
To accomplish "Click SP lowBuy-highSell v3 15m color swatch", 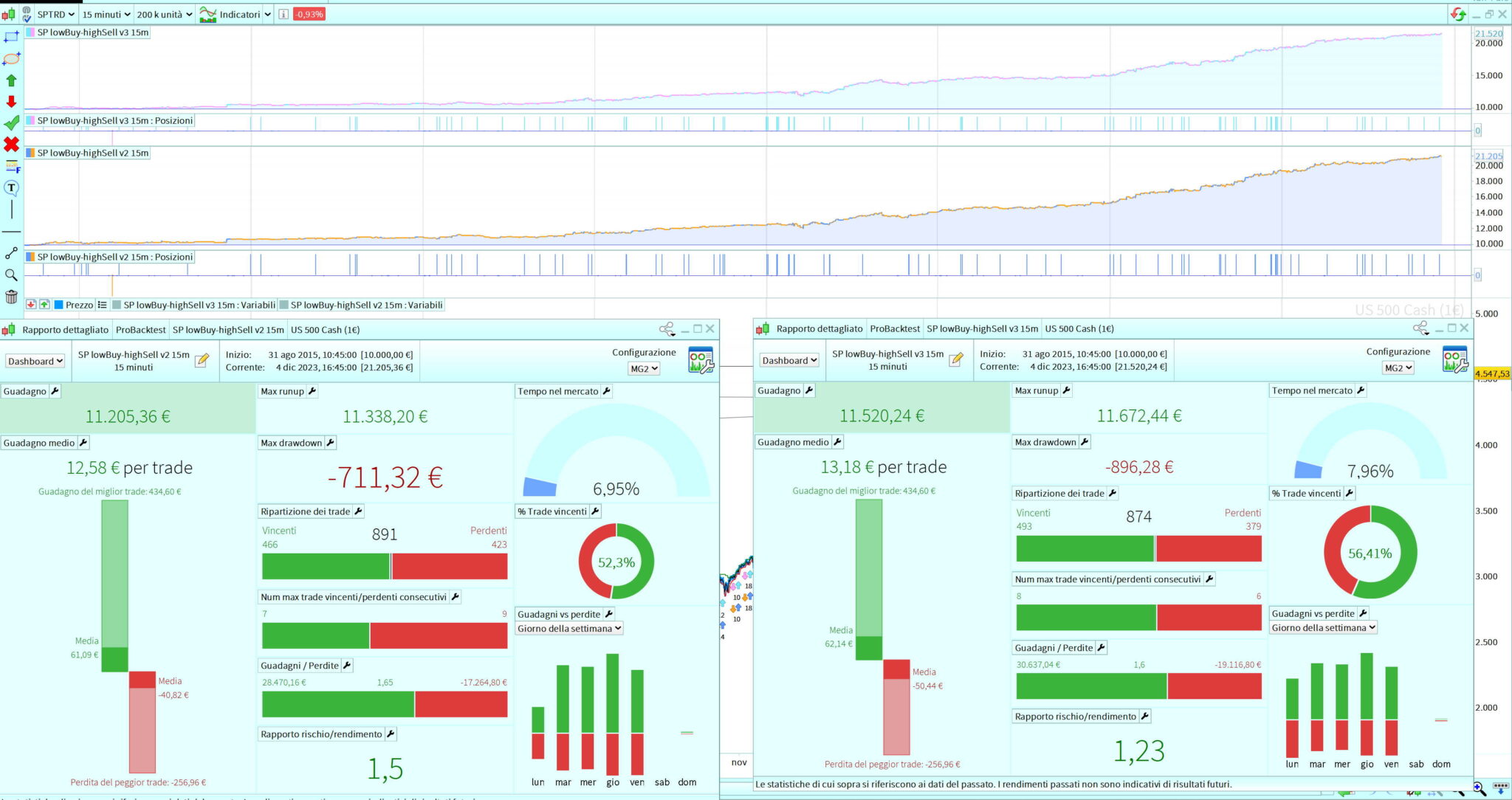I will coord(30,32).
